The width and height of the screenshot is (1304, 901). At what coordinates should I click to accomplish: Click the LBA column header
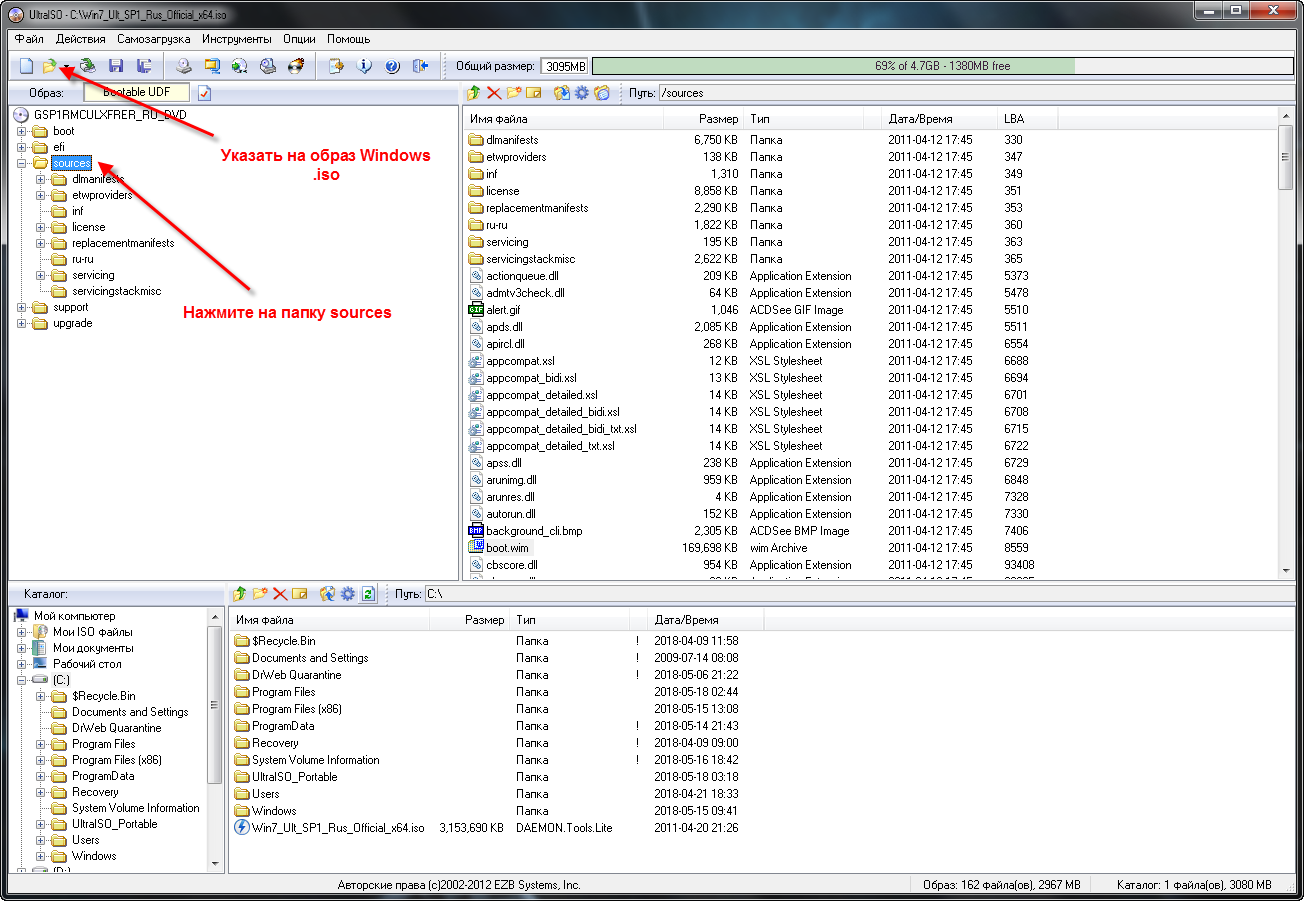coord(1027,119)
